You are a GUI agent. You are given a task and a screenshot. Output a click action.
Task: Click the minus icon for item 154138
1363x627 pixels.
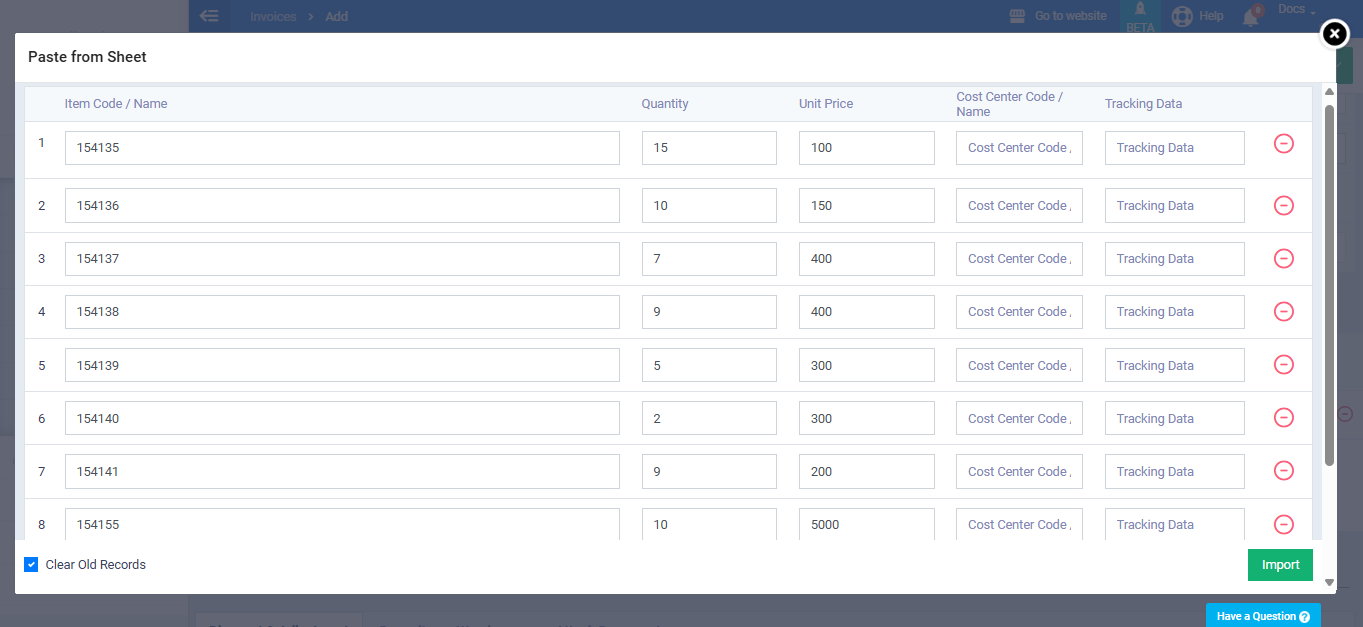(1283, 311)
